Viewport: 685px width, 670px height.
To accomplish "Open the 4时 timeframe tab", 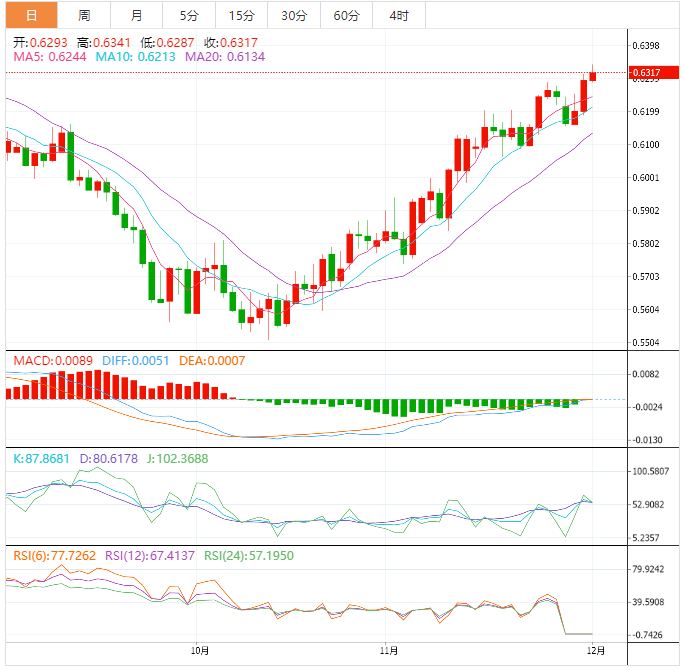I will point(398,15).
